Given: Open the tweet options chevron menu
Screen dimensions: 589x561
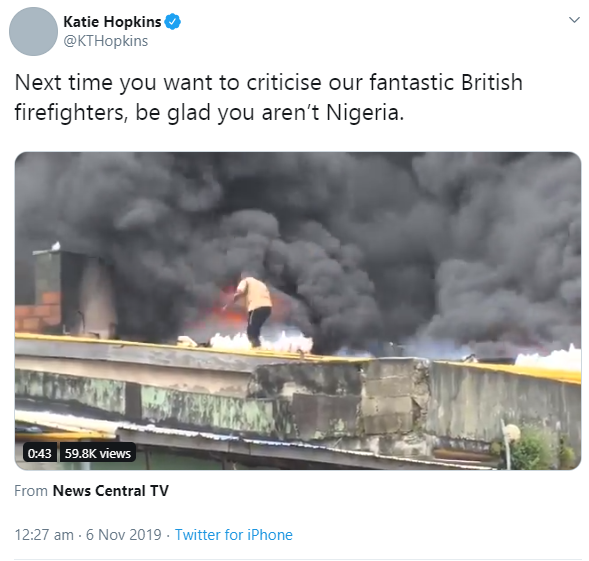Looking at the screenshot, I should click(574, 20).
